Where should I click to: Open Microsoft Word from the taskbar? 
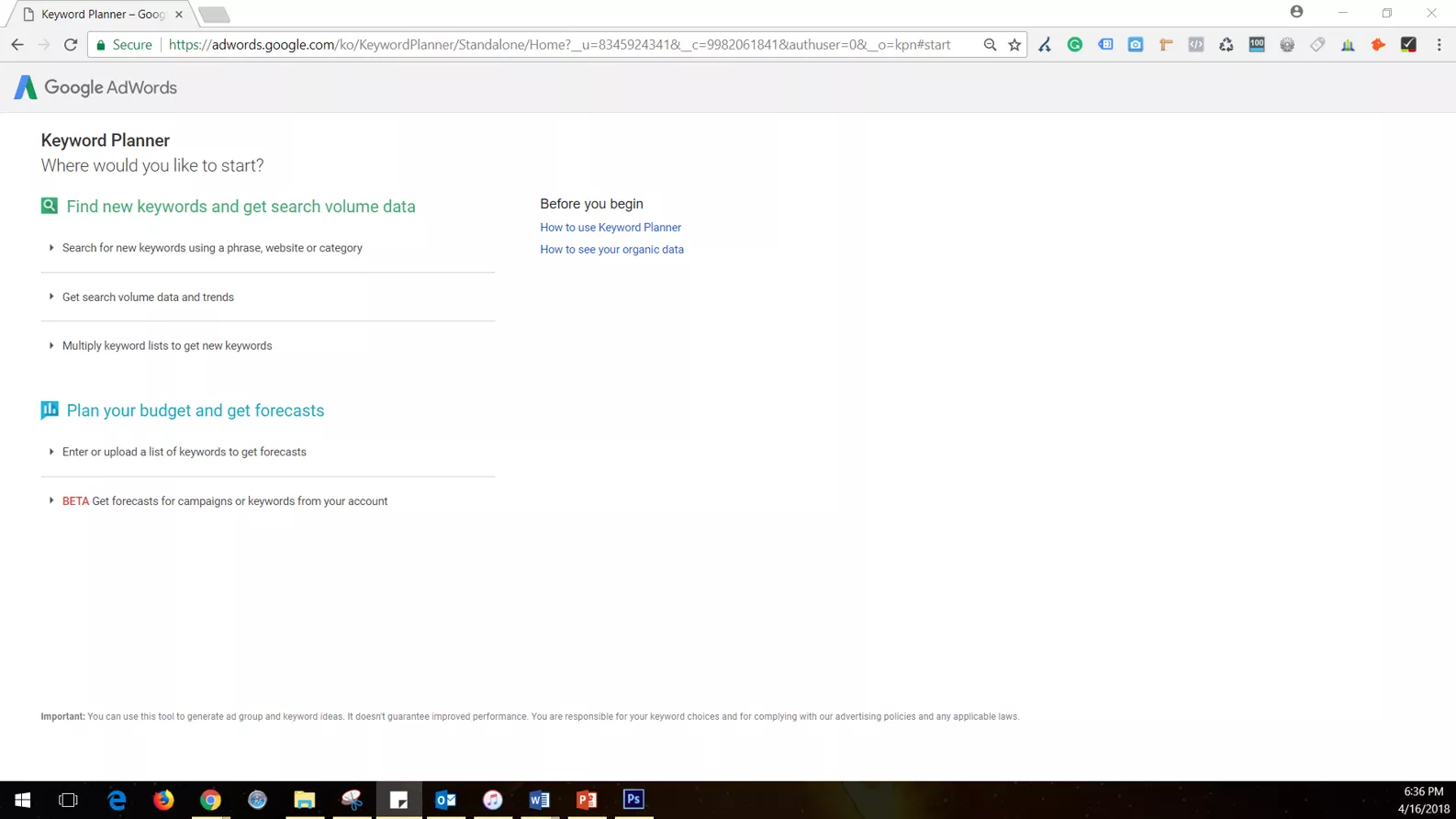pyautogui.click(x=540, y=800)
